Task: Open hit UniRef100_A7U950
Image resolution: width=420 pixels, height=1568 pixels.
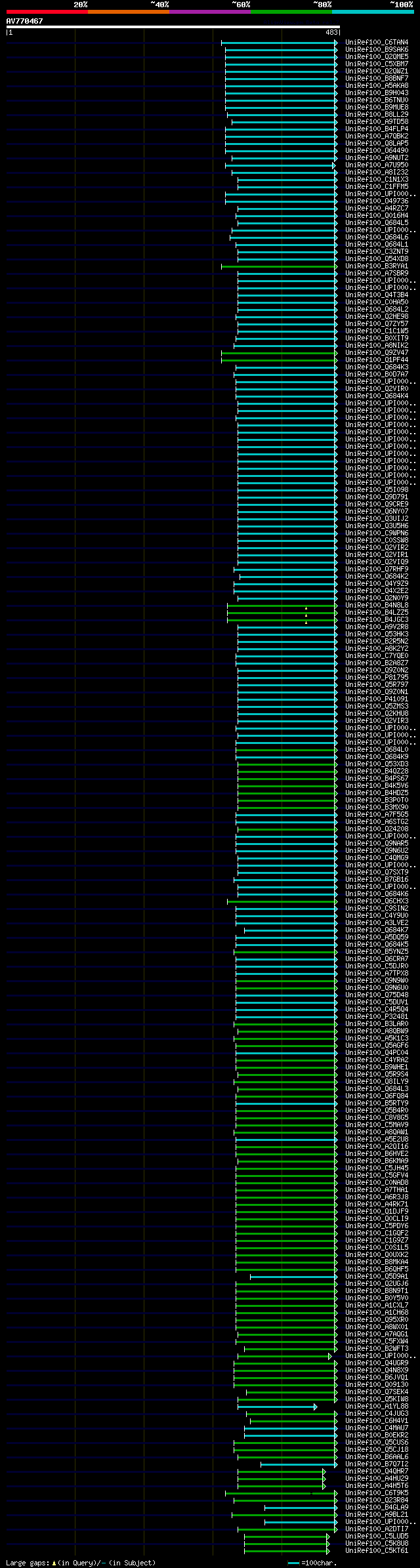Action: 377,165
